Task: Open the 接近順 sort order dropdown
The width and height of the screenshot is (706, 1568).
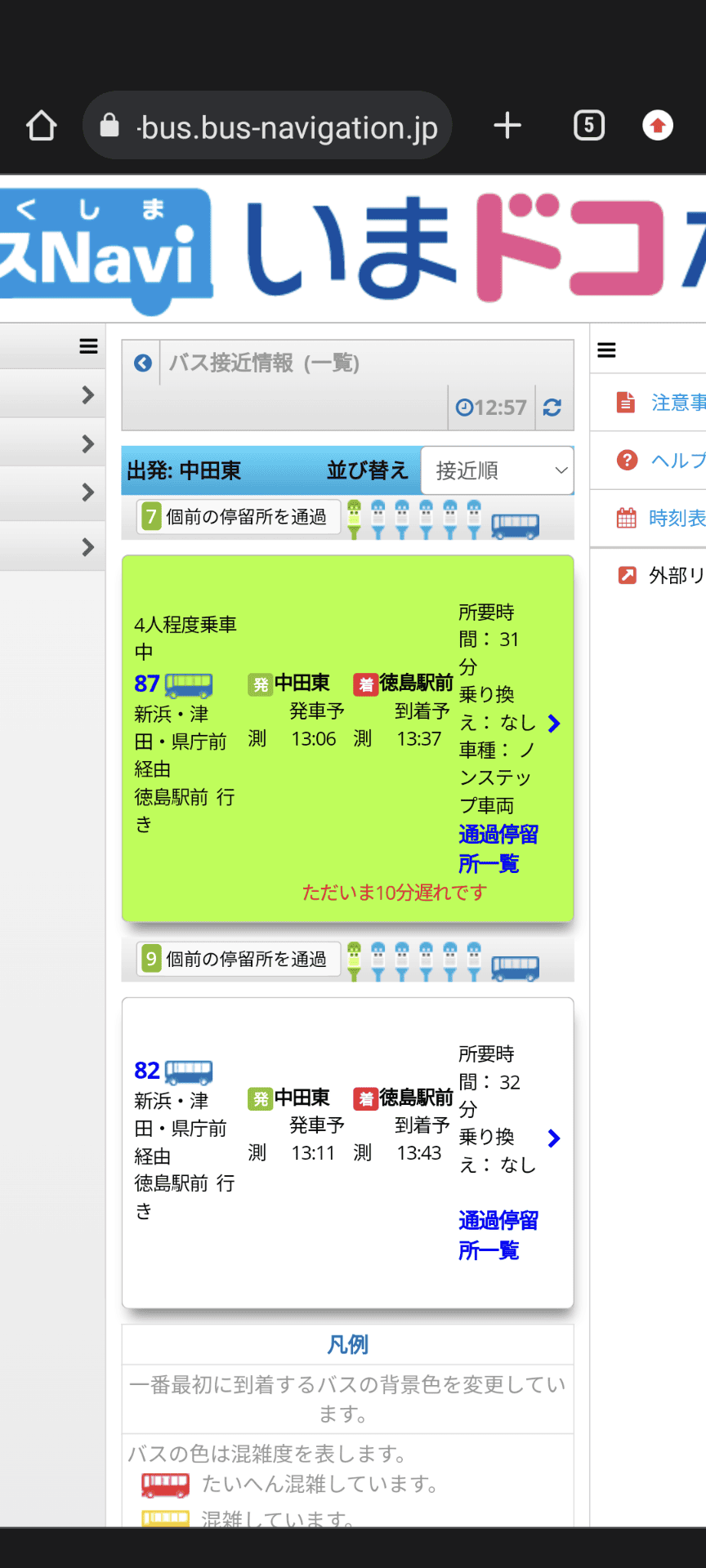Action: coord(497,470)
